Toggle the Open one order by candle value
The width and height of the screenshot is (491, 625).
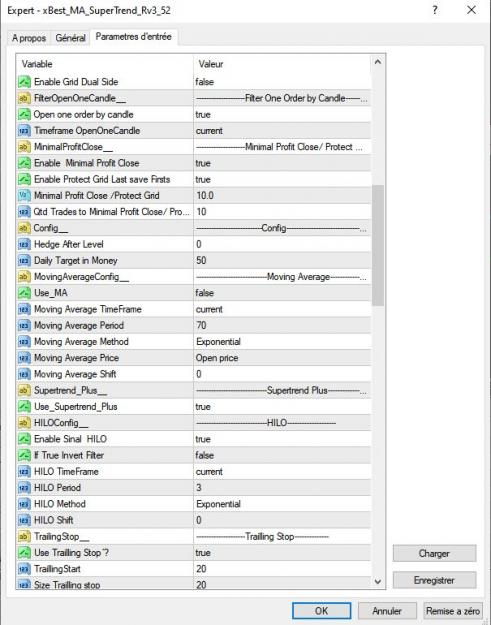(x=282, y=114)
